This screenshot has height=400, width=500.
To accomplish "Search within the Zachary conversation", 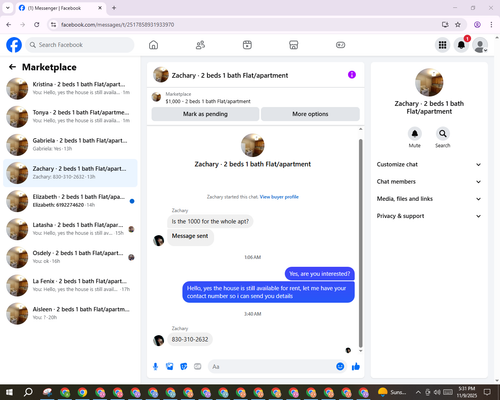I will point(443,134).
